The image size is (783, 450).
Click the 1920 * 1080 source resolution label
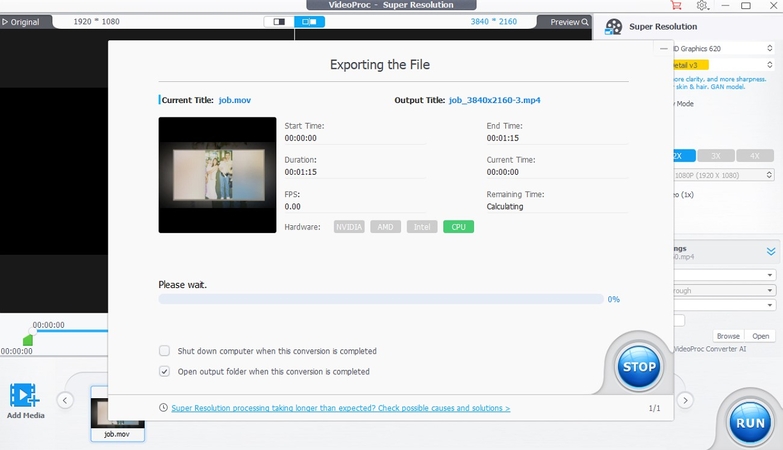[96, 21]
